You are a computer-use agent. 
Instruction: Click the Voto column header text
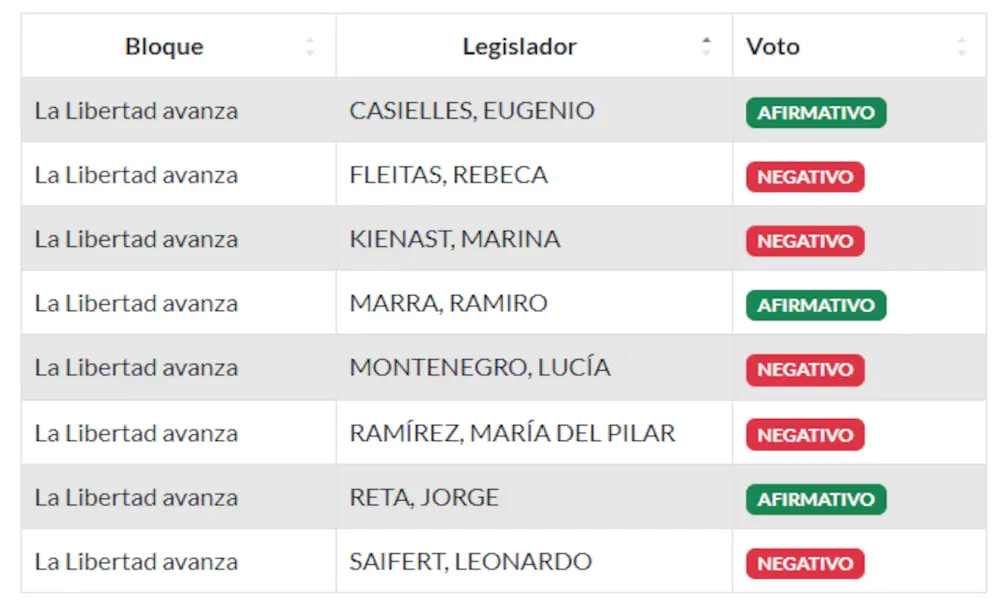(x=773, y=46)
